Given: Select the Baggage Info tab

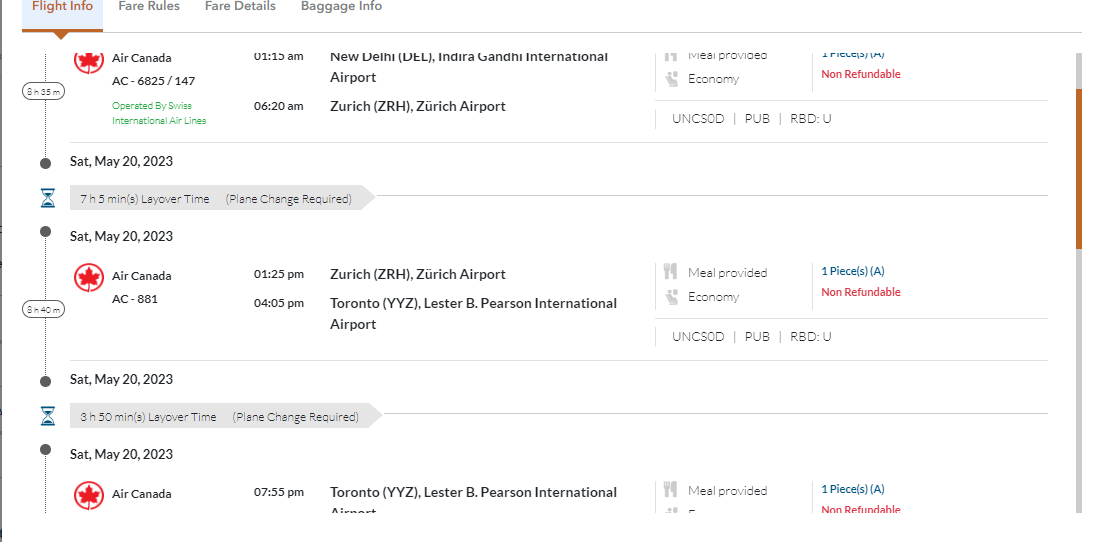Looking at the screenshot, I should coord(341,7).
